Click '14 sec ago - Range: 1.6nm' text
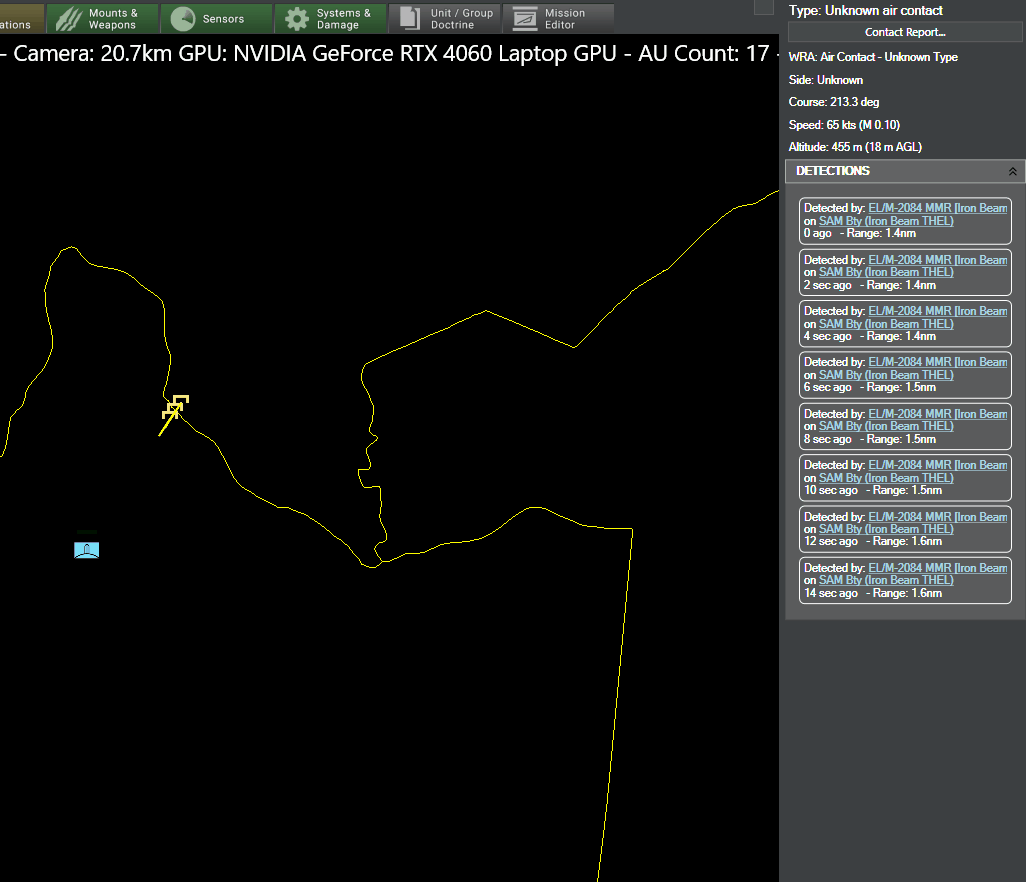Image resolution: width=1026 pixels, height=882 pixels. pos(873,593)
